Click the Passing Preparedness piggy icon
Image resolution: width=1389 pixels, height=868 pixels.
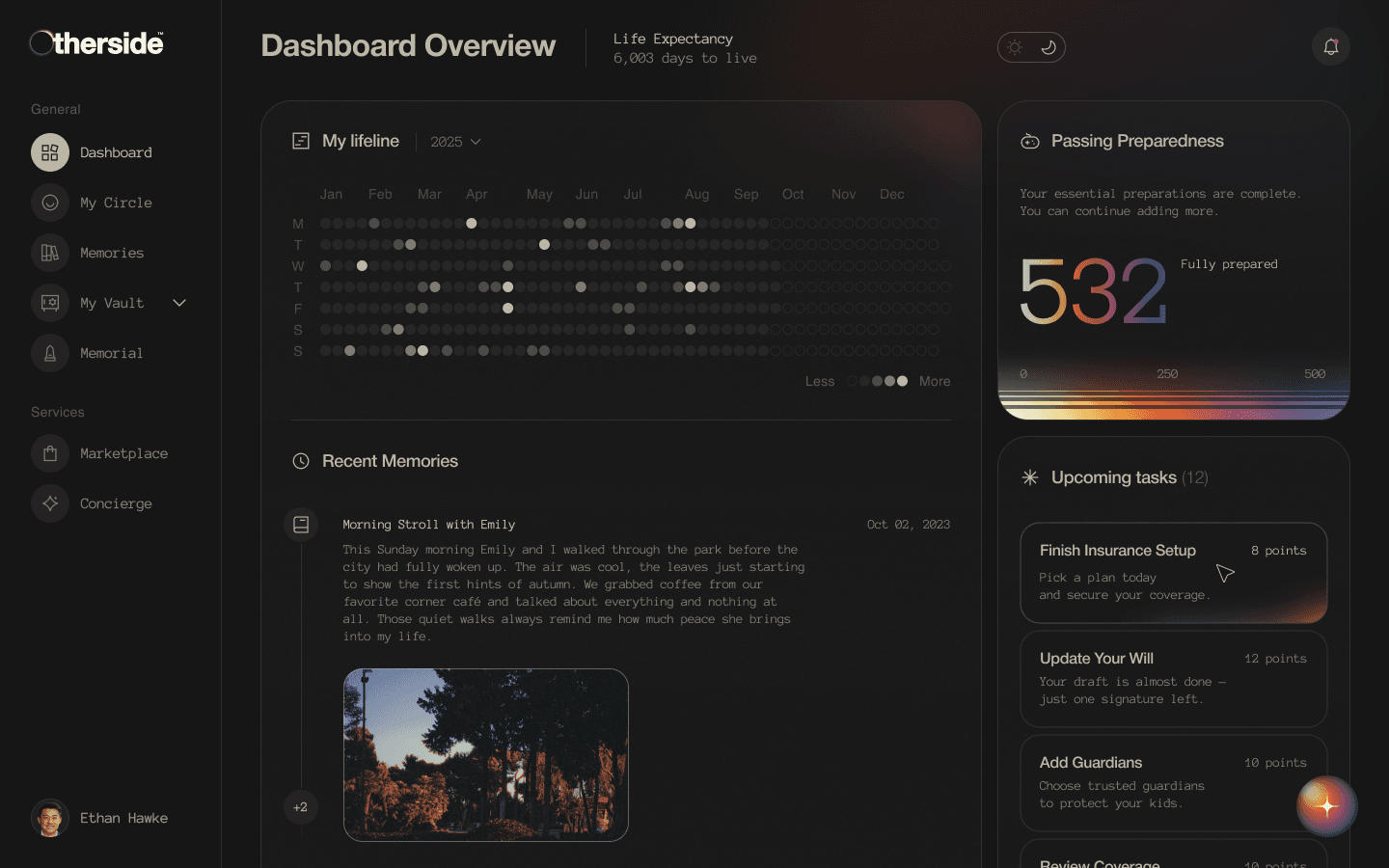coord(1030,141)
